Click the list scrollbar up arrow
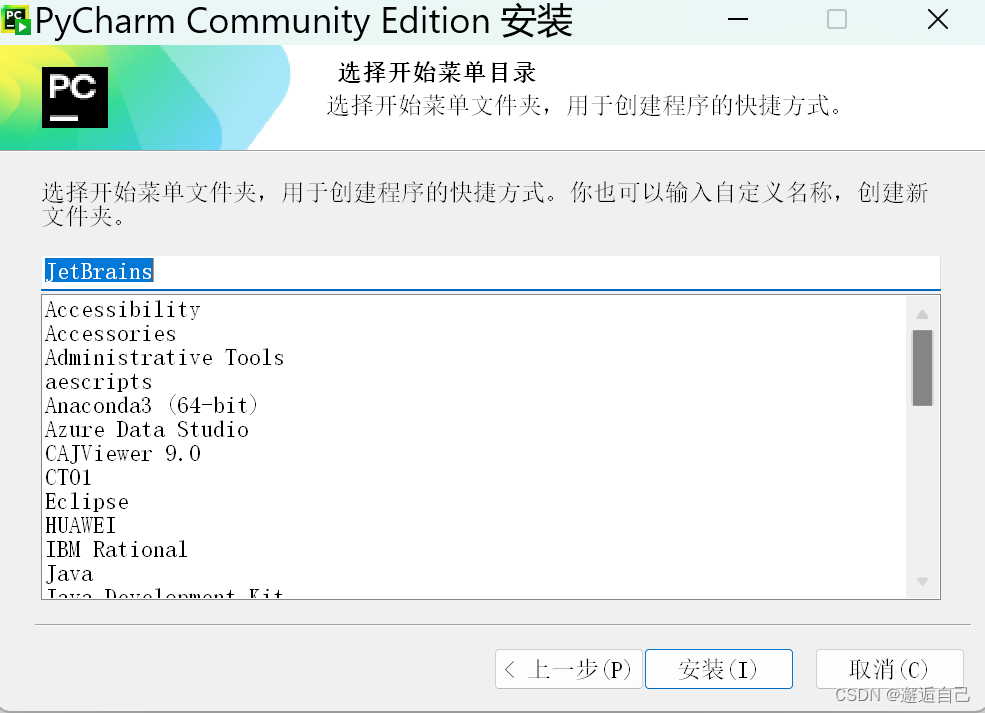 click(922, 314)
